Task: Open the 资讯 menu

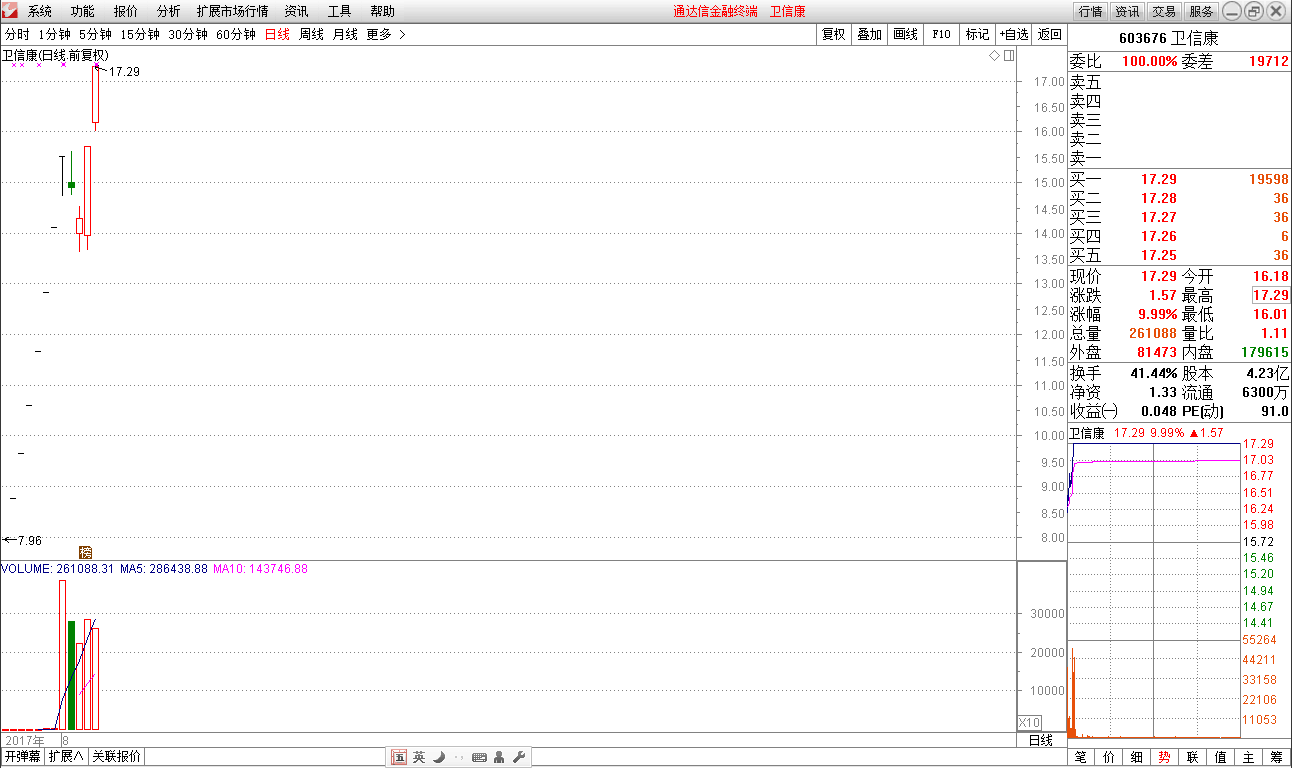Action: 296,12
